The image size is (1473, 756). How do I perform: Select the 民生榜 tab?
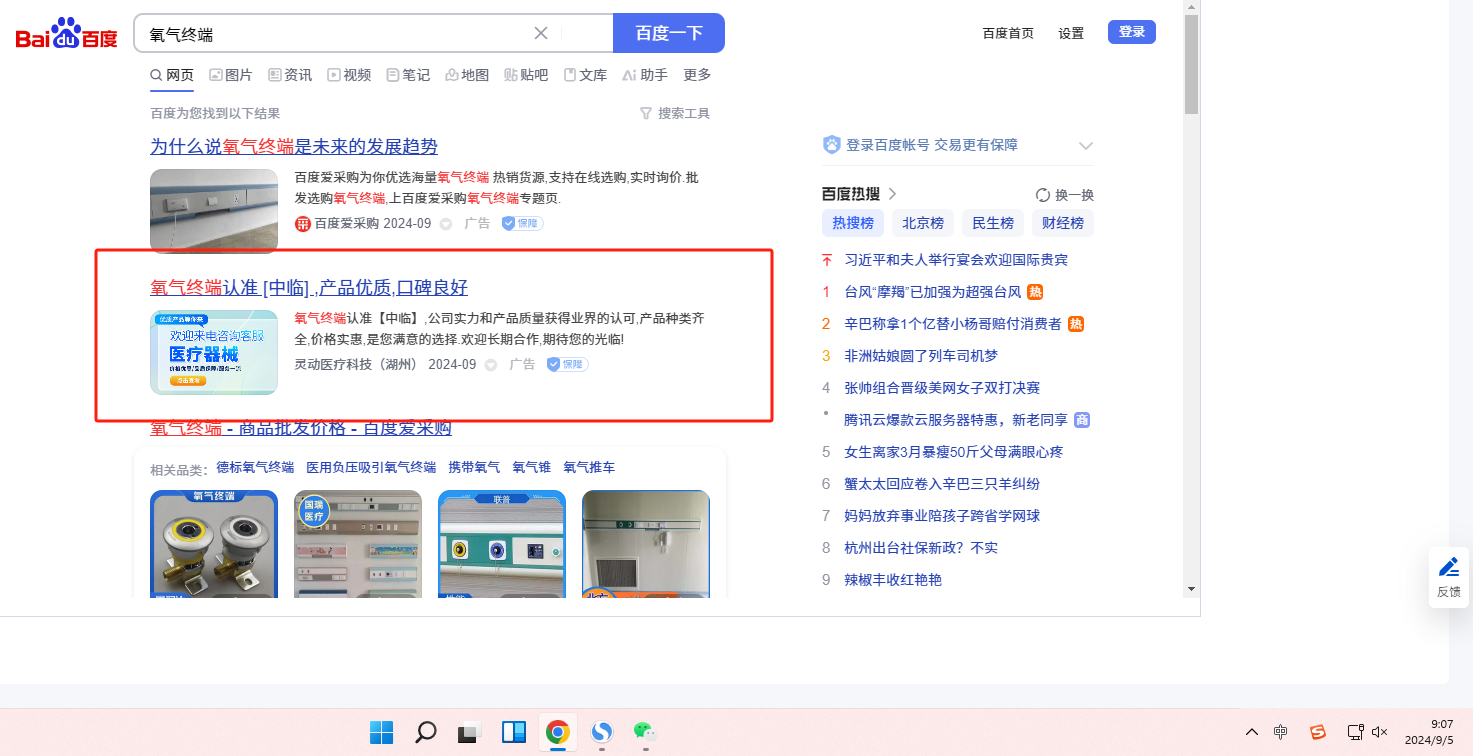pyautogui.click(x=993, y=223)
